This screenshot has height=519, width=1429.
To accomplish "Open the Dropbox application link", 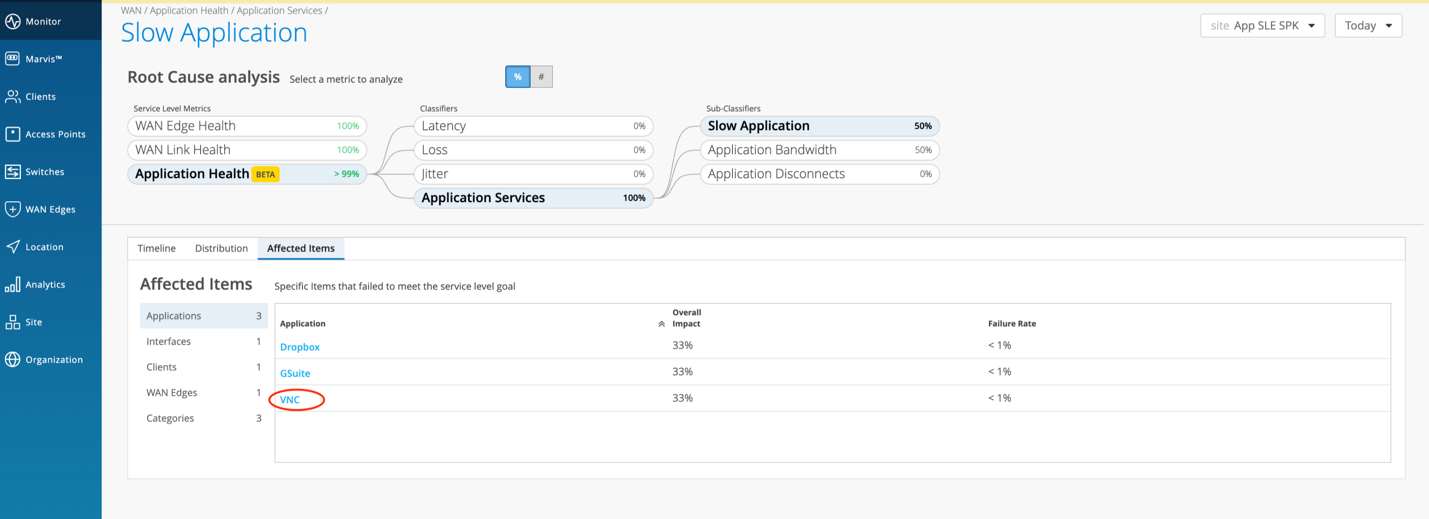I will [300, 347].
